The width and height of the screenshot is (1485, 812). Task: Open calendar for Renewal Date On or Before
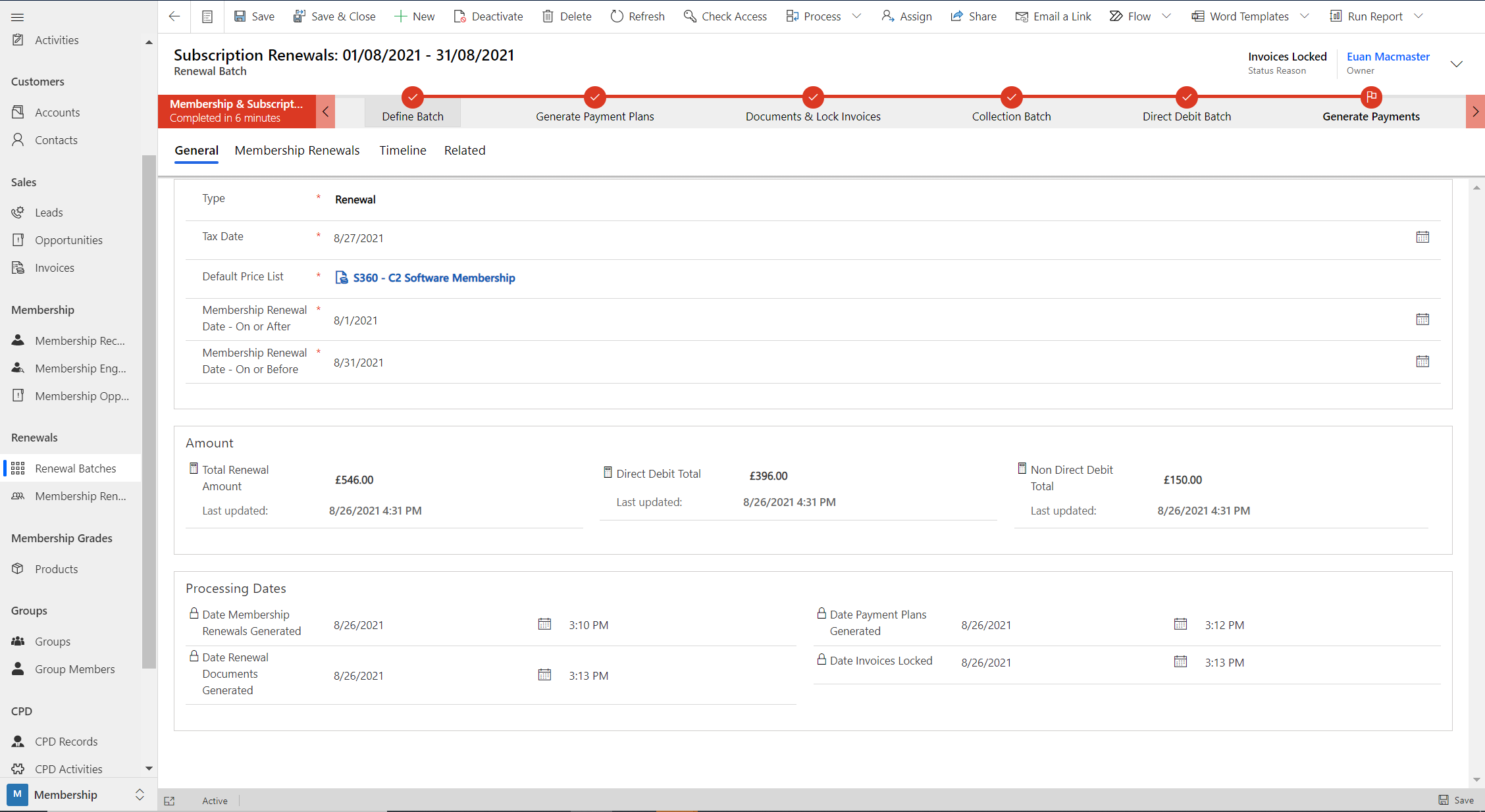[1422, 361]
